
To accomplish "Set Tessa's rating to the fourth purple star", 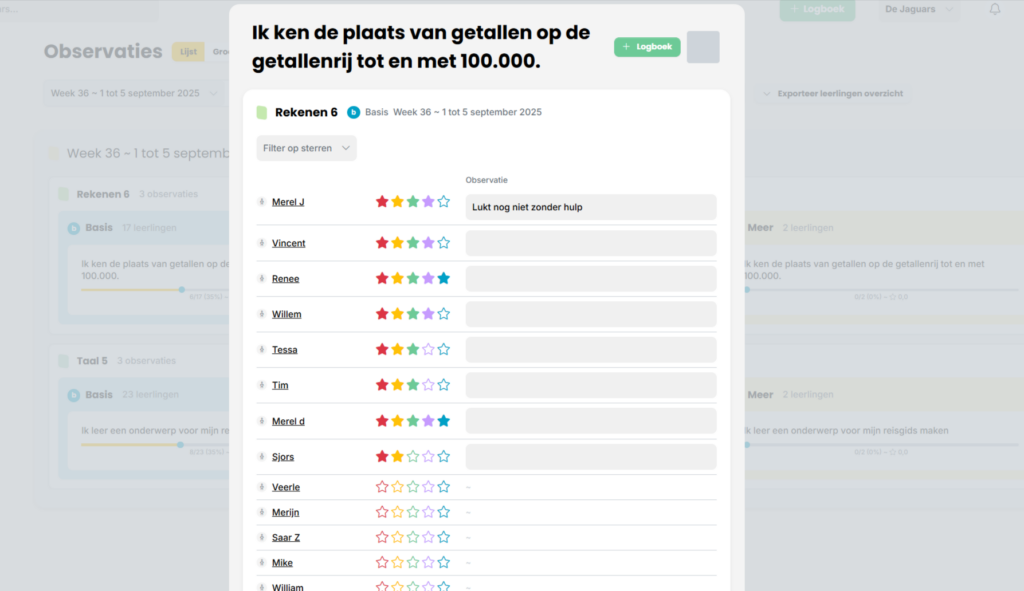I will (x=428, y=350).
